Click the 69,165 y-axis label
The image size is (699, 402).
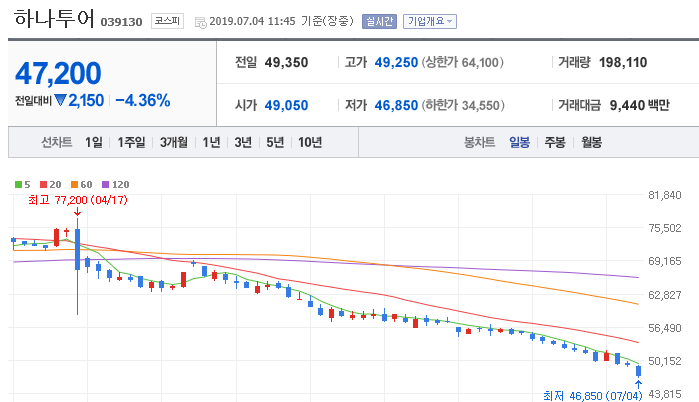pos(665,261)
